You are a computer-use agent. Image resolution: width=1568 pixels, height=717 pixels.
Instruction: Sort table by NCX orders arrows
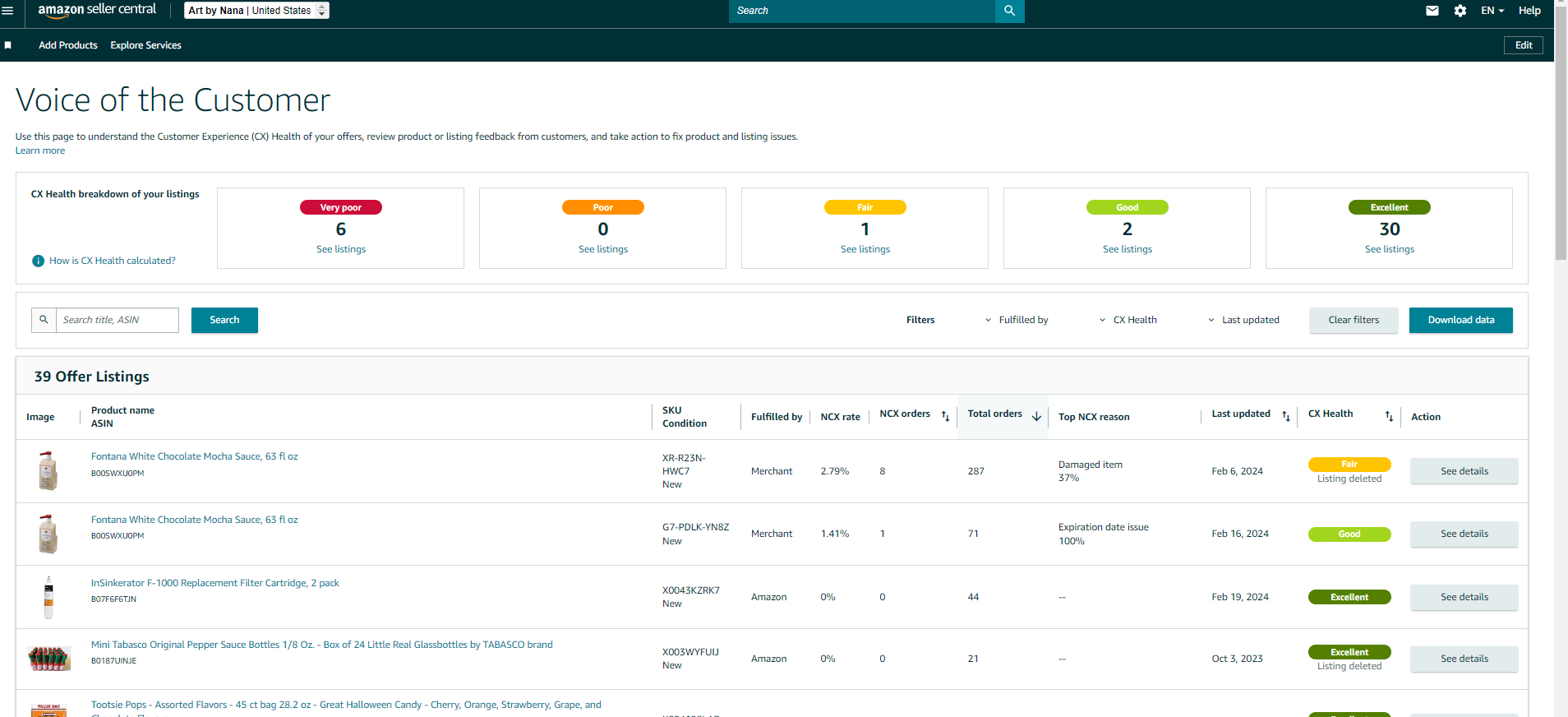(x=945, y=416)
